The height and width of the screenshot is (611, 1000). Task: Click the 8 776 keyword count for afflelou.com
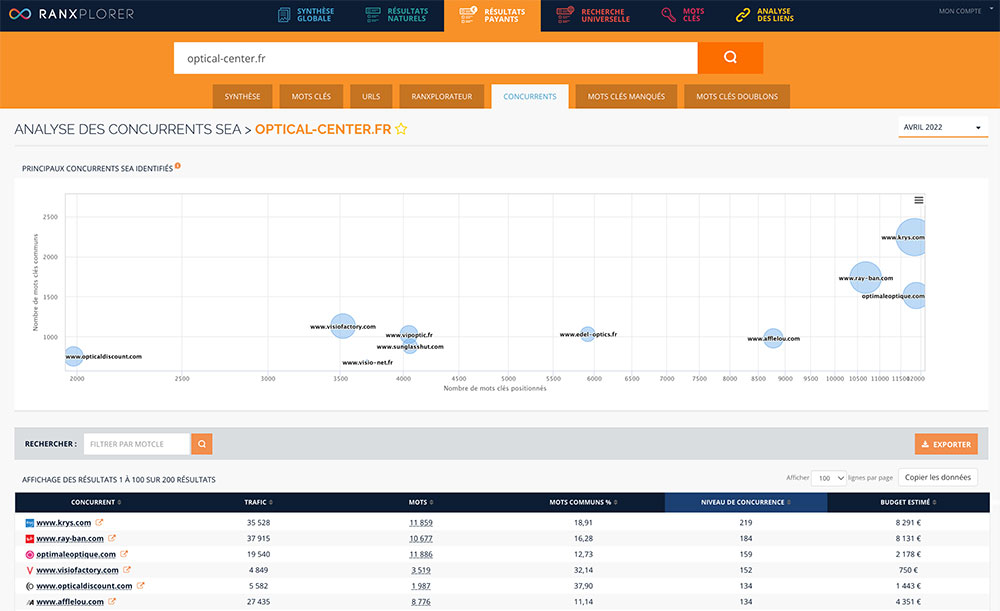coord(421,602)
